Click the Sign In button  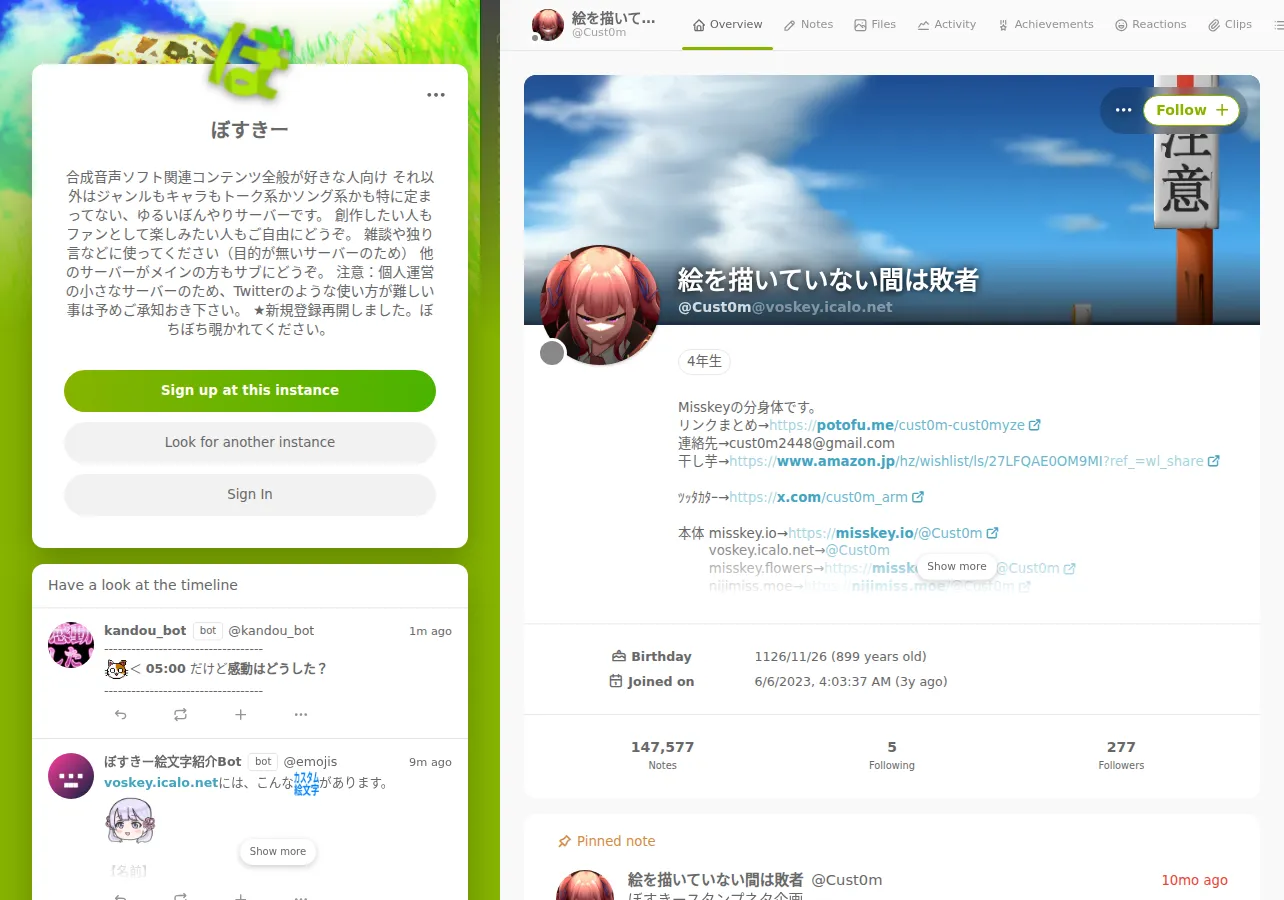[250, 495]
